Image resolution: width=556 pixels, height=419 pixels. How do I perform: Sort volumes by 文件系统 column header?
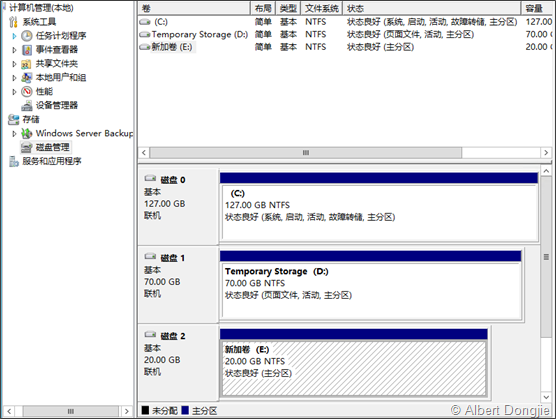[x=322, y=8]
